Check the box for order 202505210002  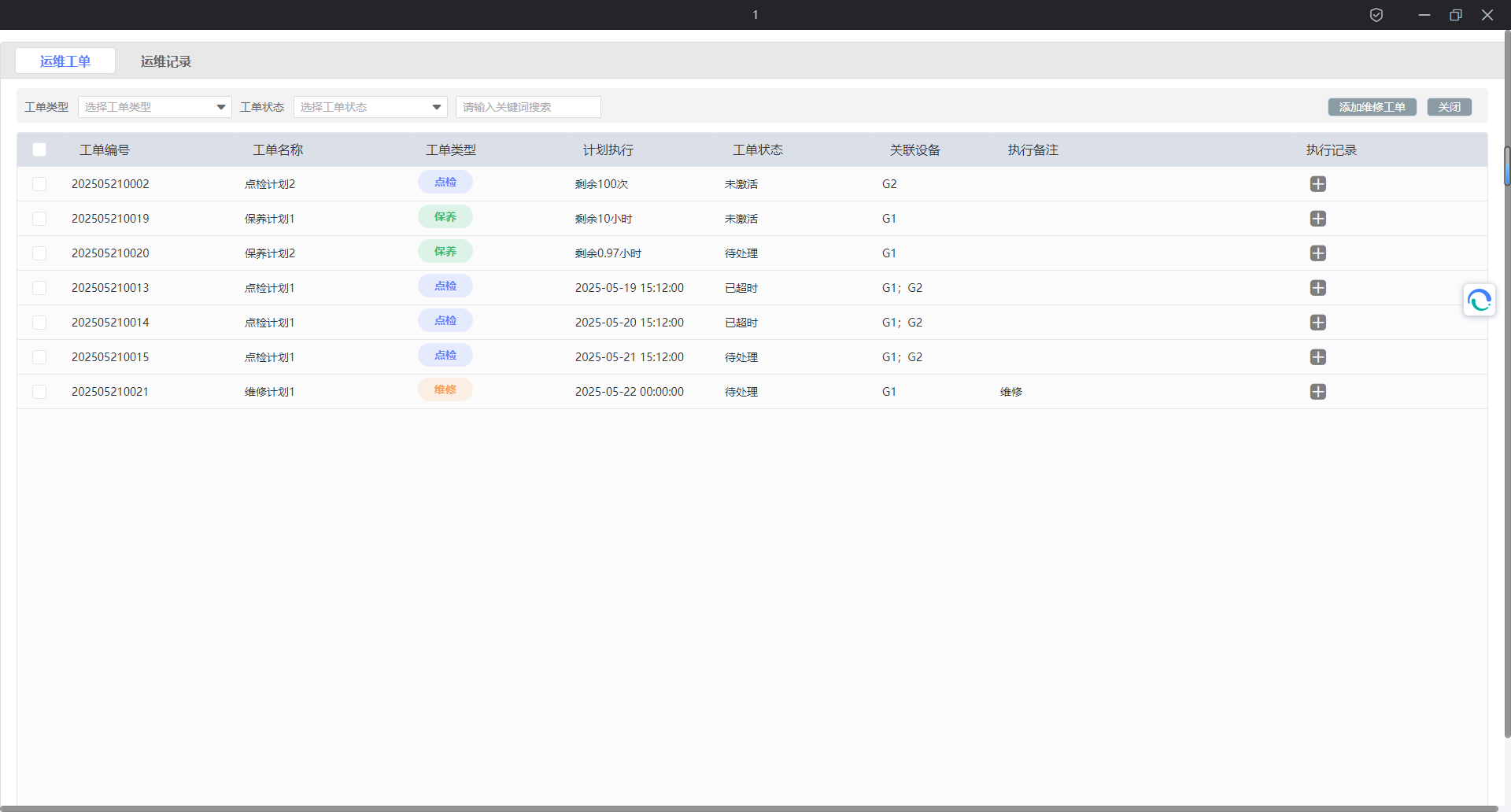(39, 184)
